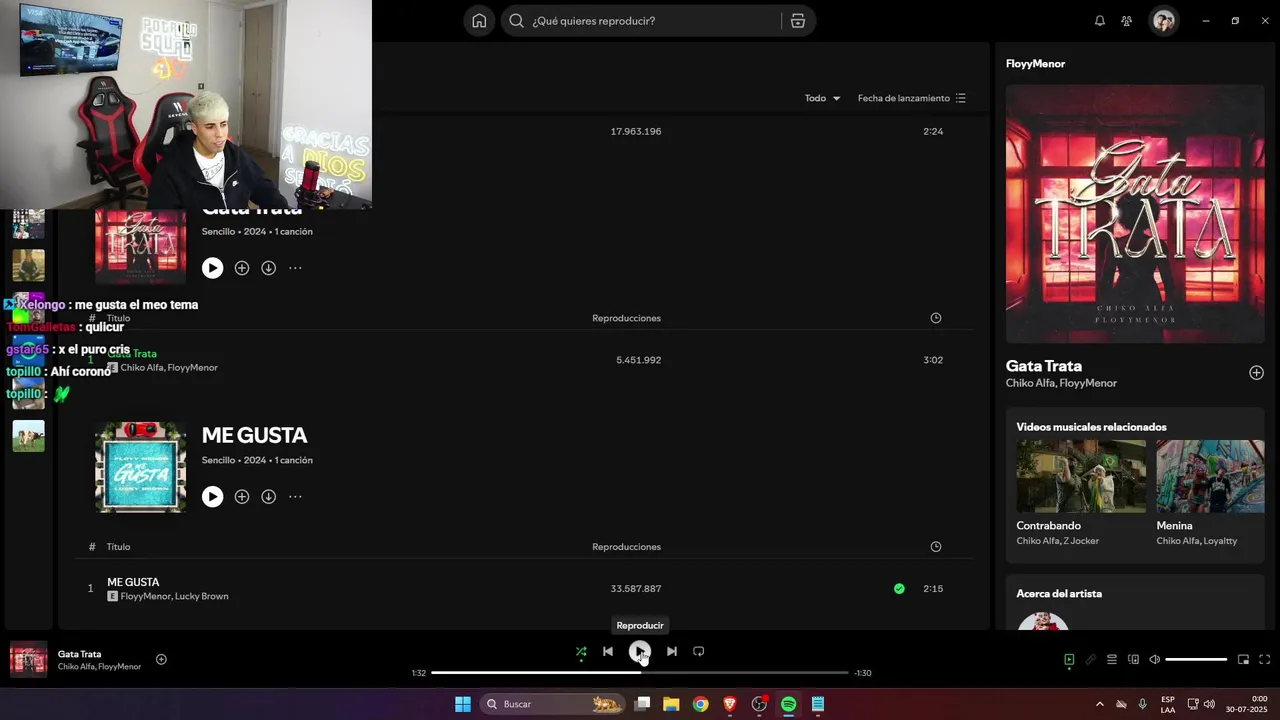
Task: Add Gata Trata via plus in Now Playing panel
Action: pyautogui.click(x=1256, y=373)
